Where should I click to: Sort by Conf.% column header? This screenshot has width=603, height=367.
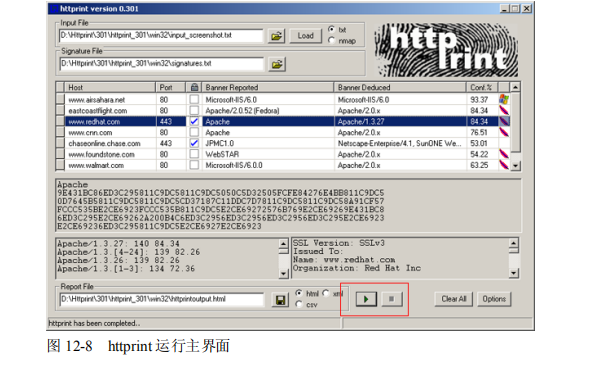tap(482, 87)
